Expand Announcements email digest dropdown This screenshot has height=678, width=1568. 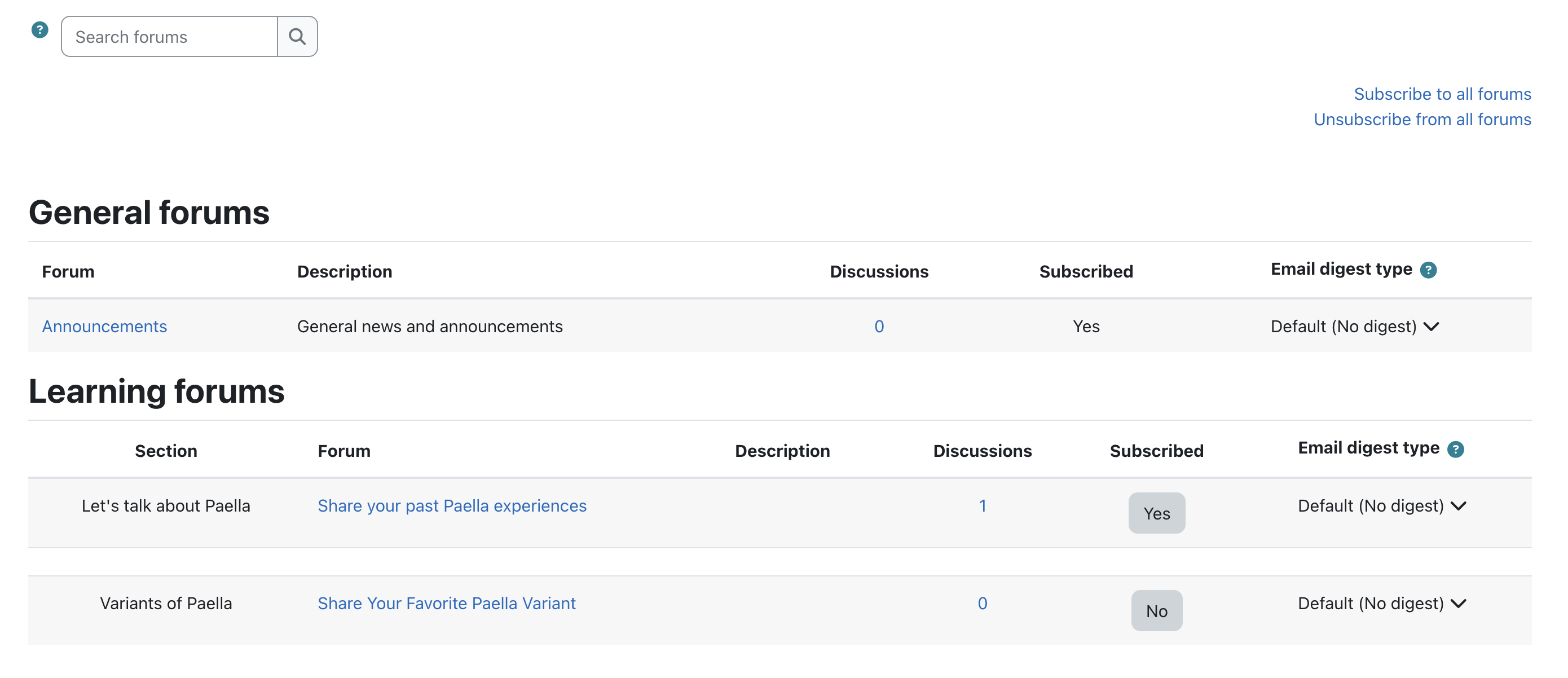(1355, 326)
